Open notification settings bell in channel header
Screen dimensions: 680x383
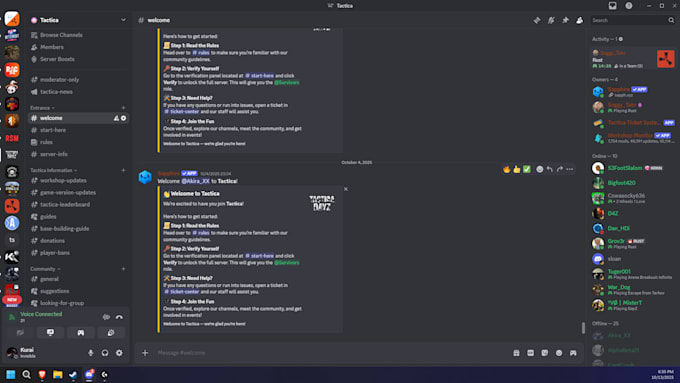(551, 20)
